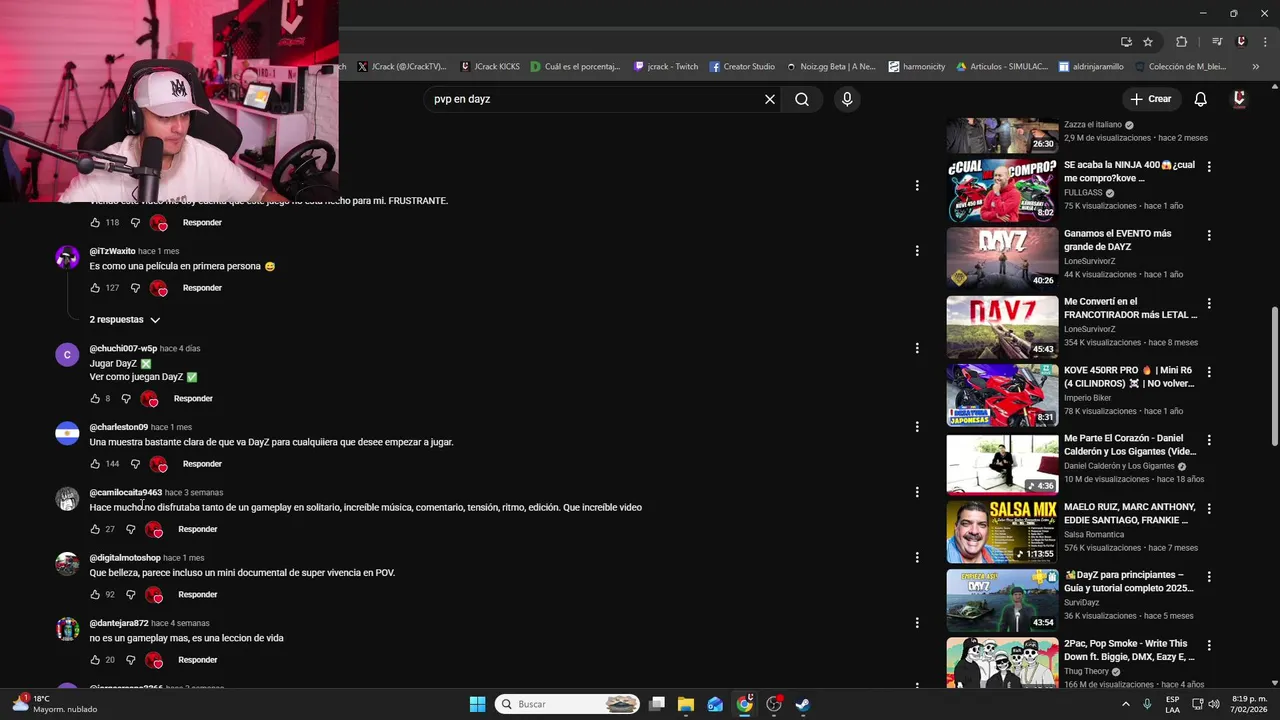The height and width of the screenshot is (720, 1280).
Task: Dislike the comment by @chuchi007-w5p
Action: click(126, 399)
